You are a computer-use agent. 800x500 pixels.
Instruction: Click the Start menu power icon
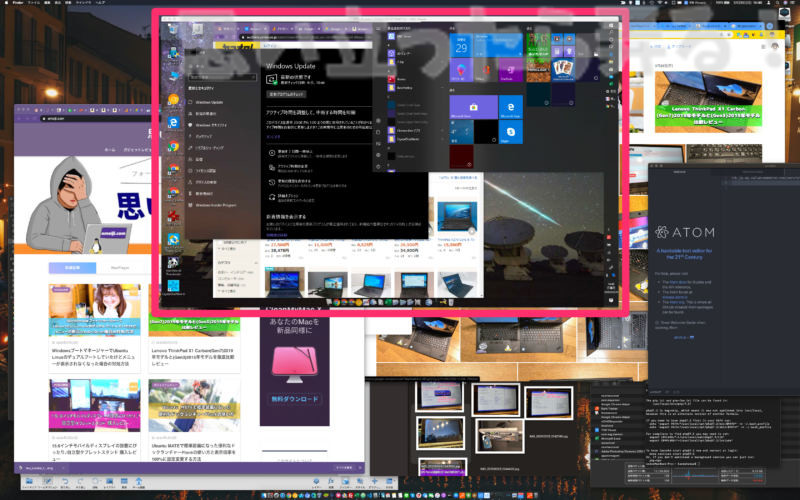[x=378, y=166]
